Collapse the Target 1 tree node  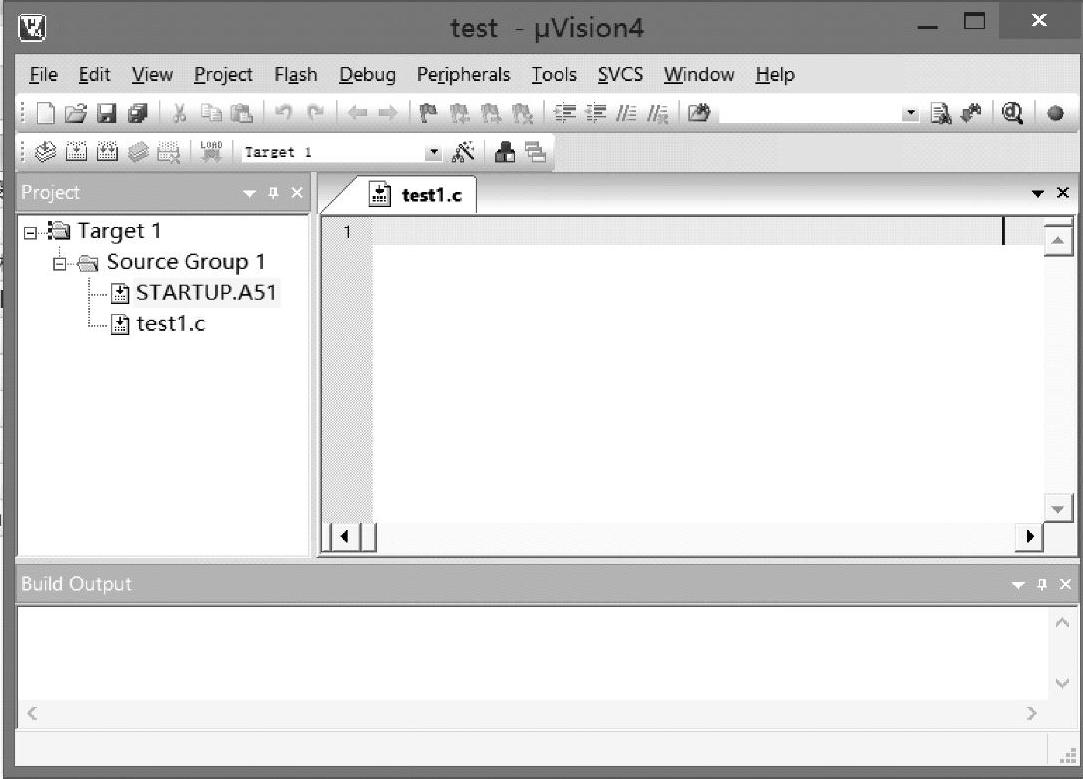point(30,233)
